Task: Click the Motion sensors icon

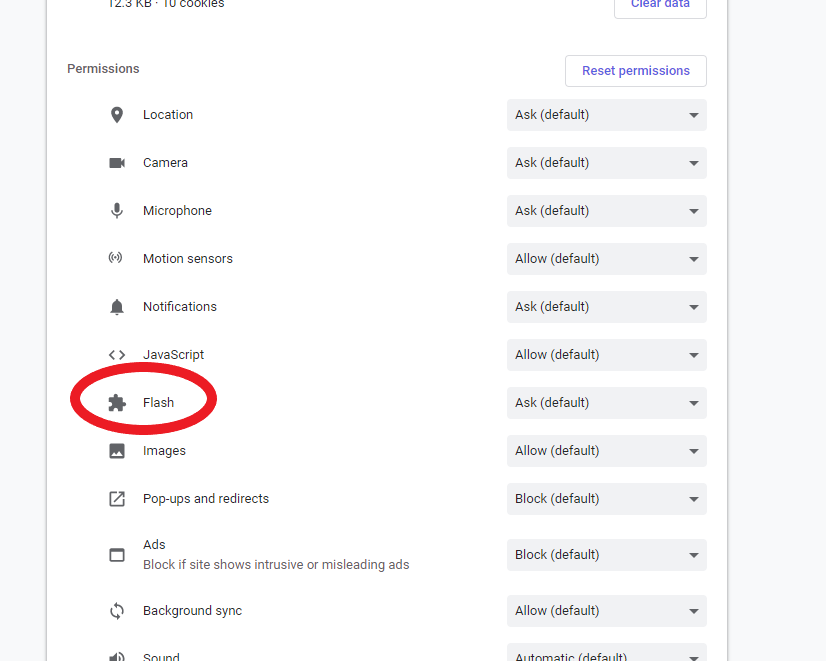Action: tap(116, 259)
